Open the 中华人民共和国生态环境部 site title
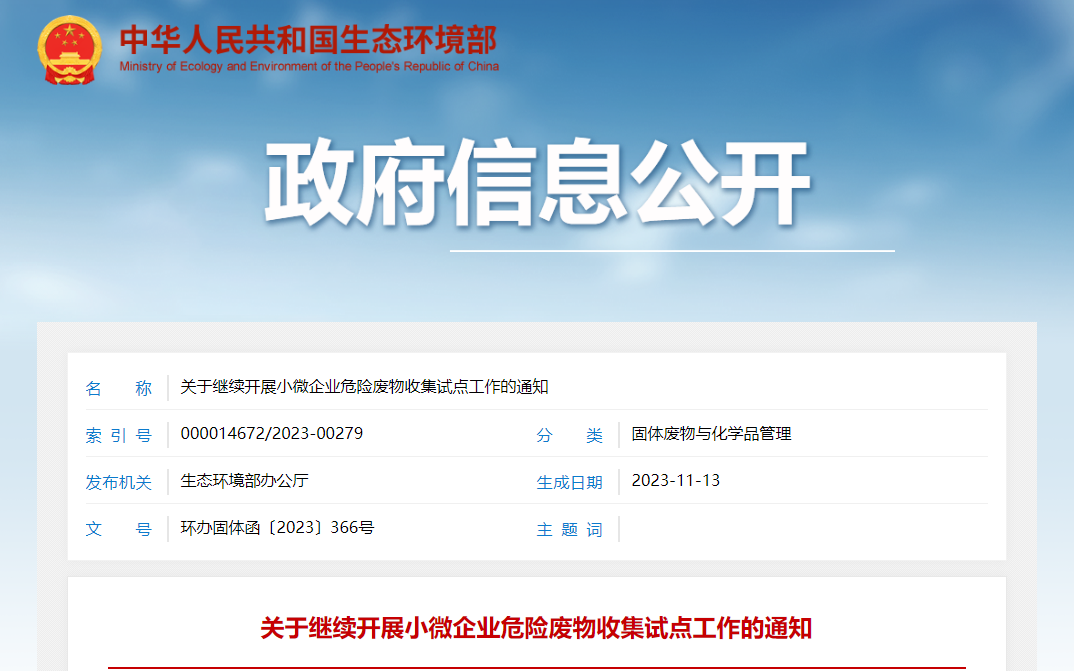1074x671 pixels. pos(308,39)
